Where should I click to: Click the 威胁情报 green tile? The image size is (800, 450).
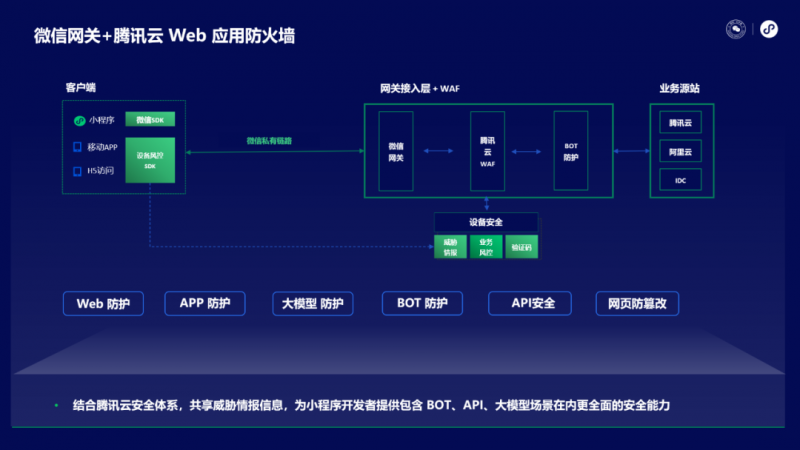tap(450, 246)
